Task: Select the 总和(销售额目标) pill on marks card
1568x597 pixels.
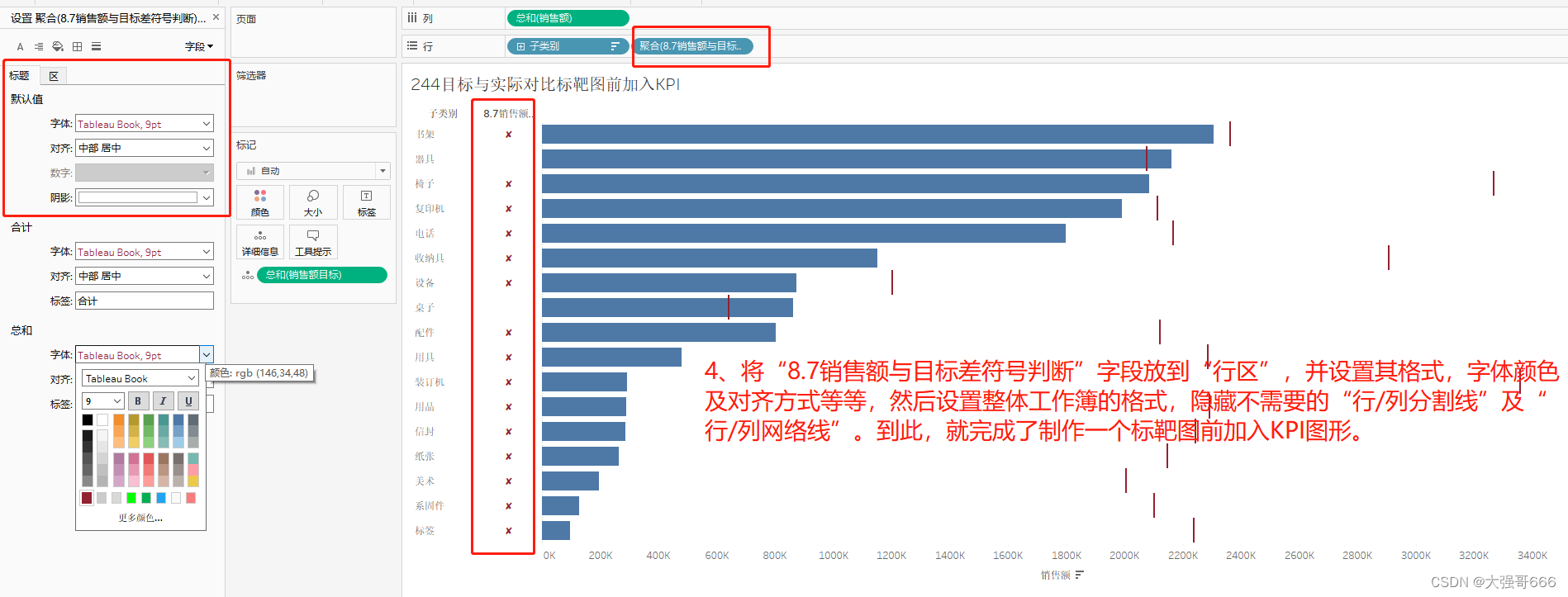Action: coord(322,275)
